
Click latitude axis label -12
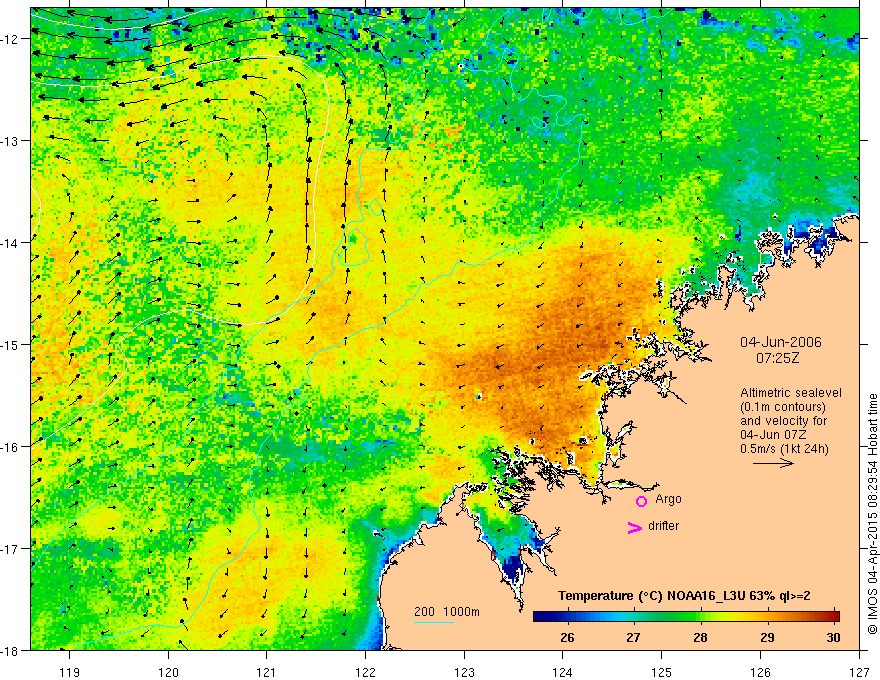[x=11, y=39]
